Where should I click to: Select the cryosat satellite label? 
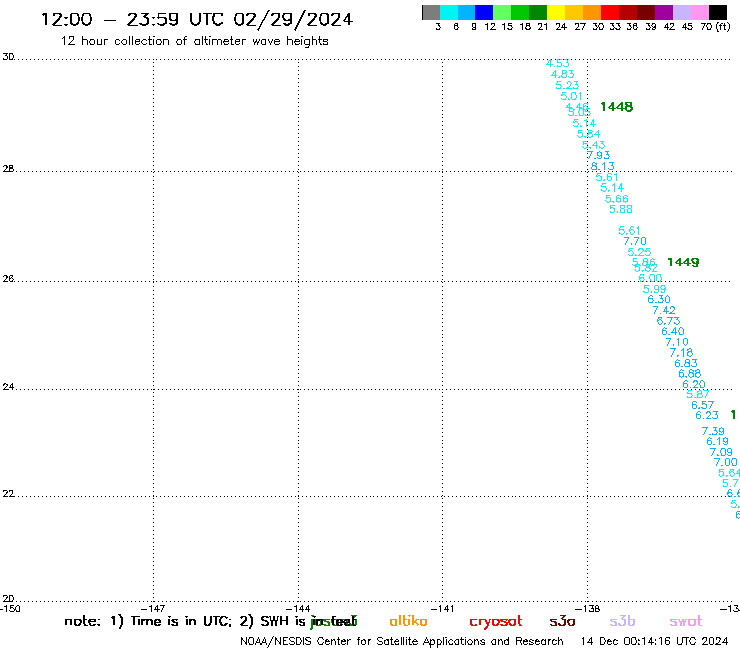click(496, 621)
